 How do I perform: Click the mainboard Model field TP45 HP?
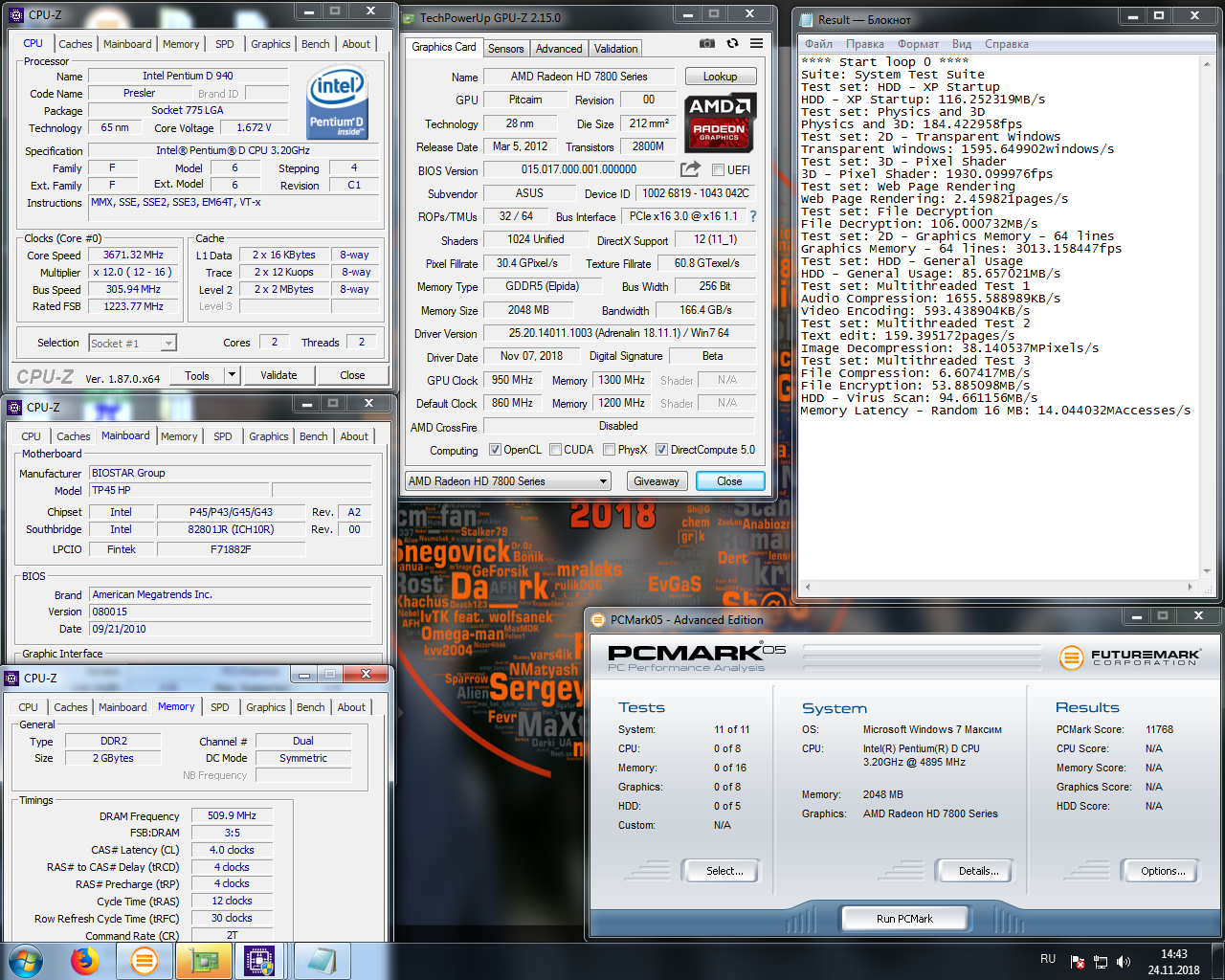179,490
